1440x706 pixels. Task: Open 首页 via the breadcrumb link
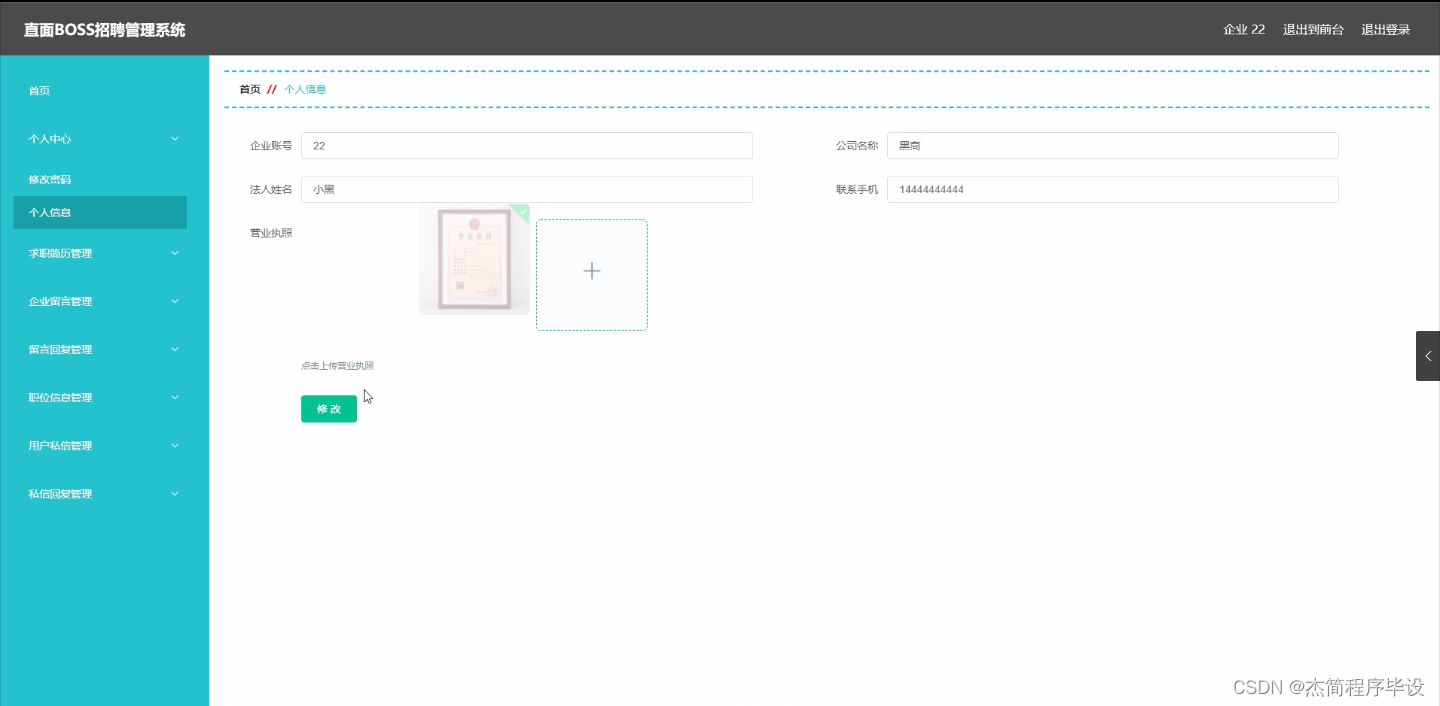[249, 89]
